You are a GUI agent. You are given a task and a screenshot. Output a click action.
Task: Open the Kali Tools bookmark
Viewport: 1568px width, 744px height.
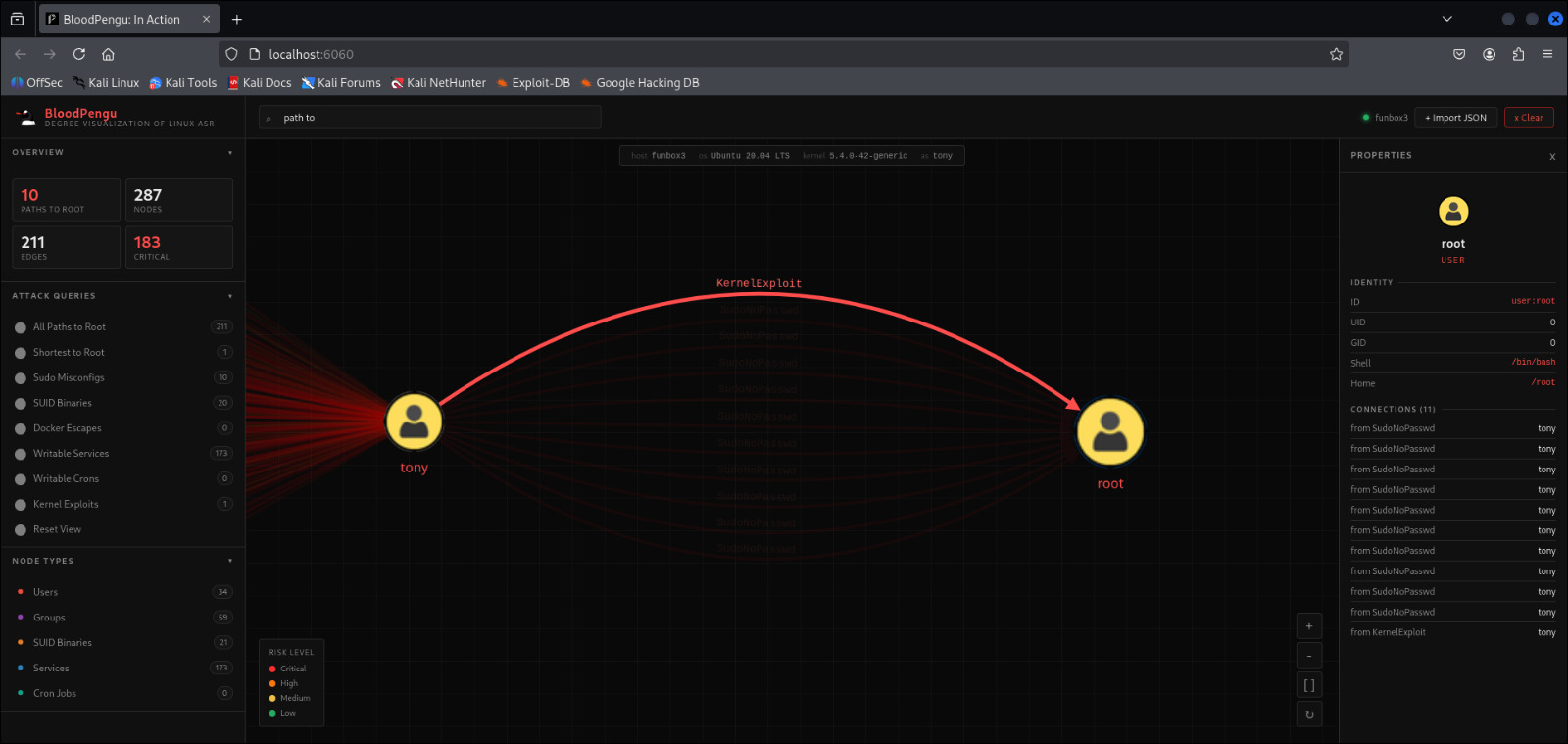tap(182, 83)
